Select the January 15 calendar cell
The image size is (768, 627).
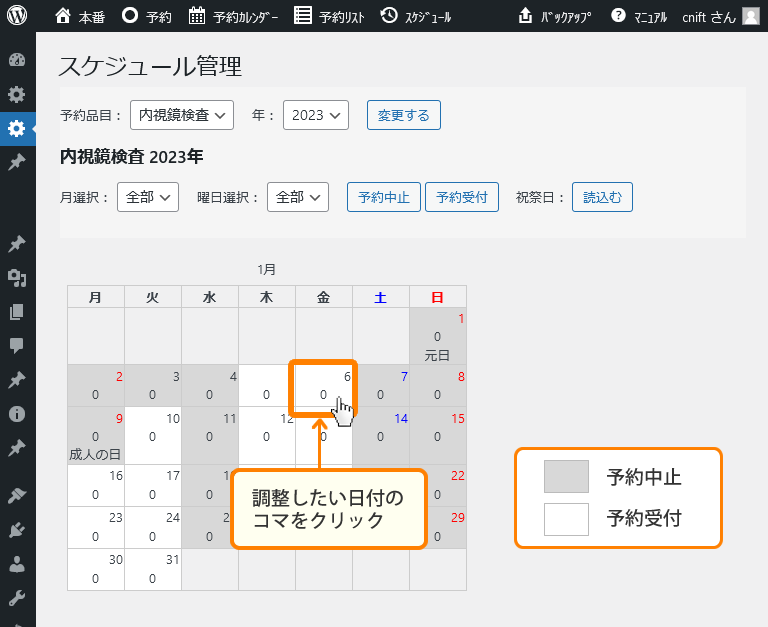pos(437,435)
